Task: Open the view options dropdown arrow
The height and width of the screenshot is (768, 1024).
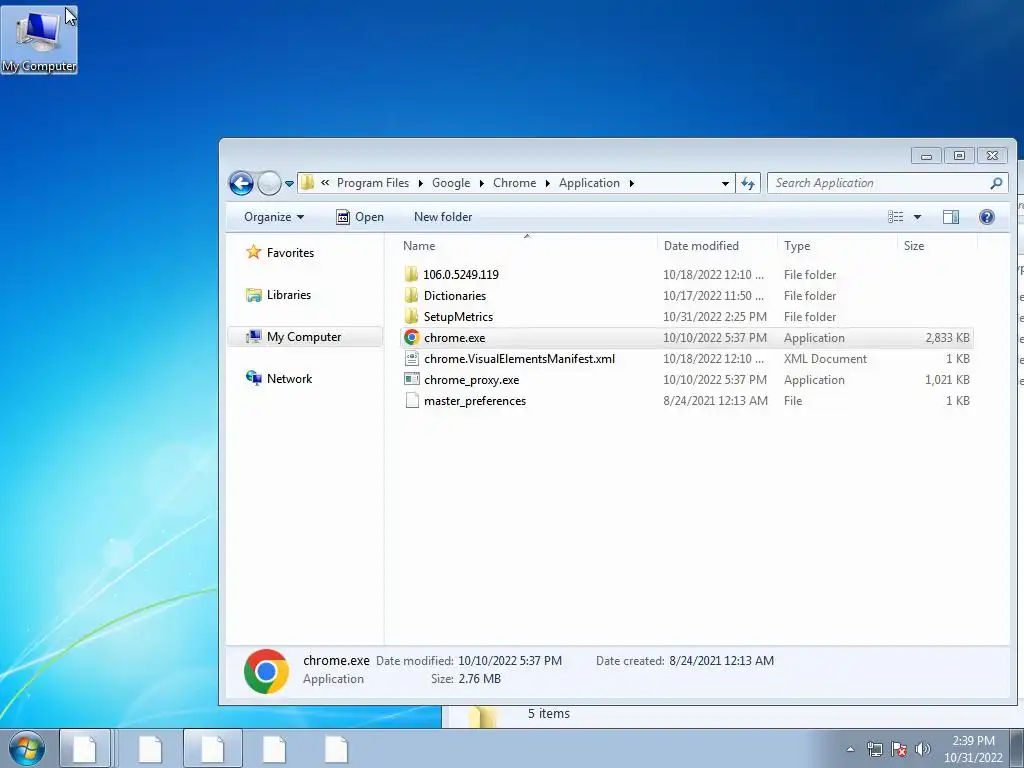Action: point(917,217)
